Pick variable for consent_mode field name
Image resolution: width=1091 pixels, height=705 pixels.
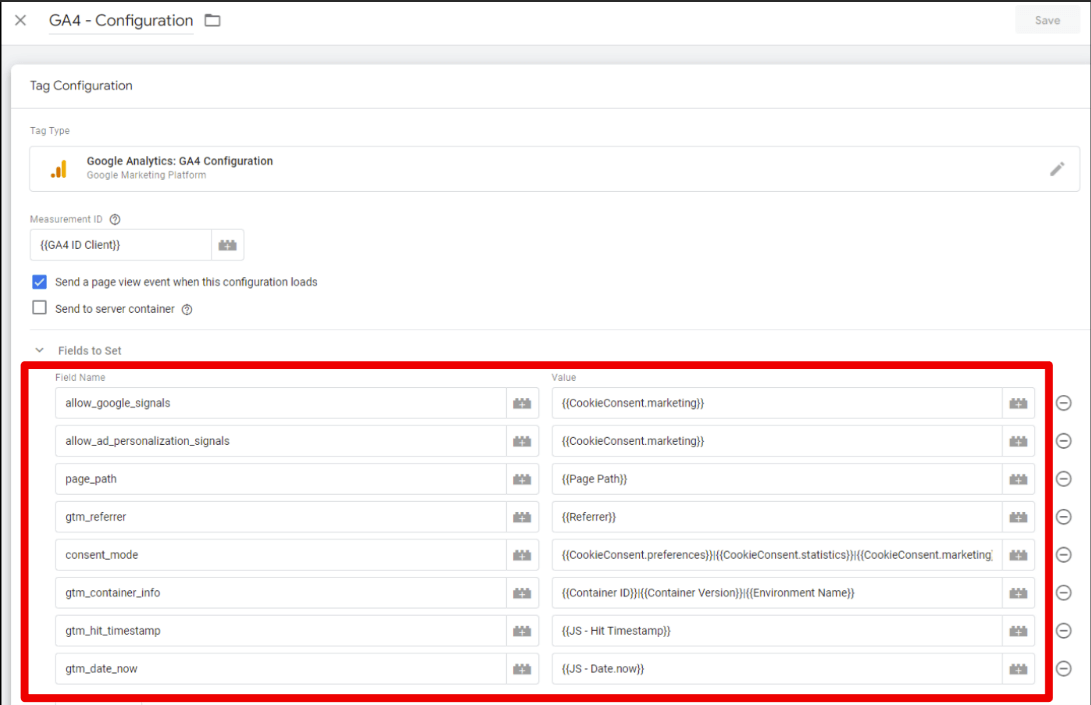522,555
